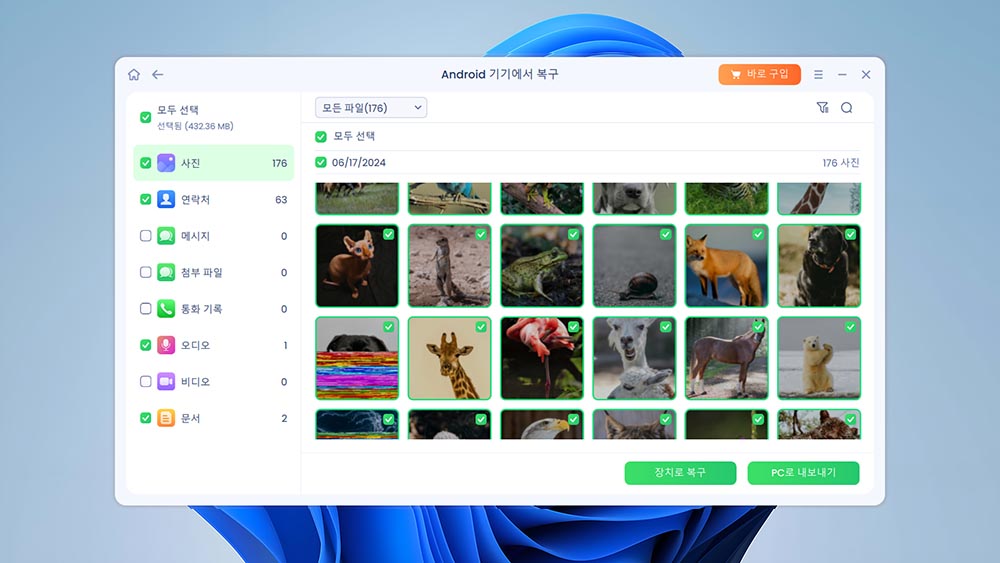
Task: Open the 모든 파일(176) dropdown
Action: click(371, 108)
